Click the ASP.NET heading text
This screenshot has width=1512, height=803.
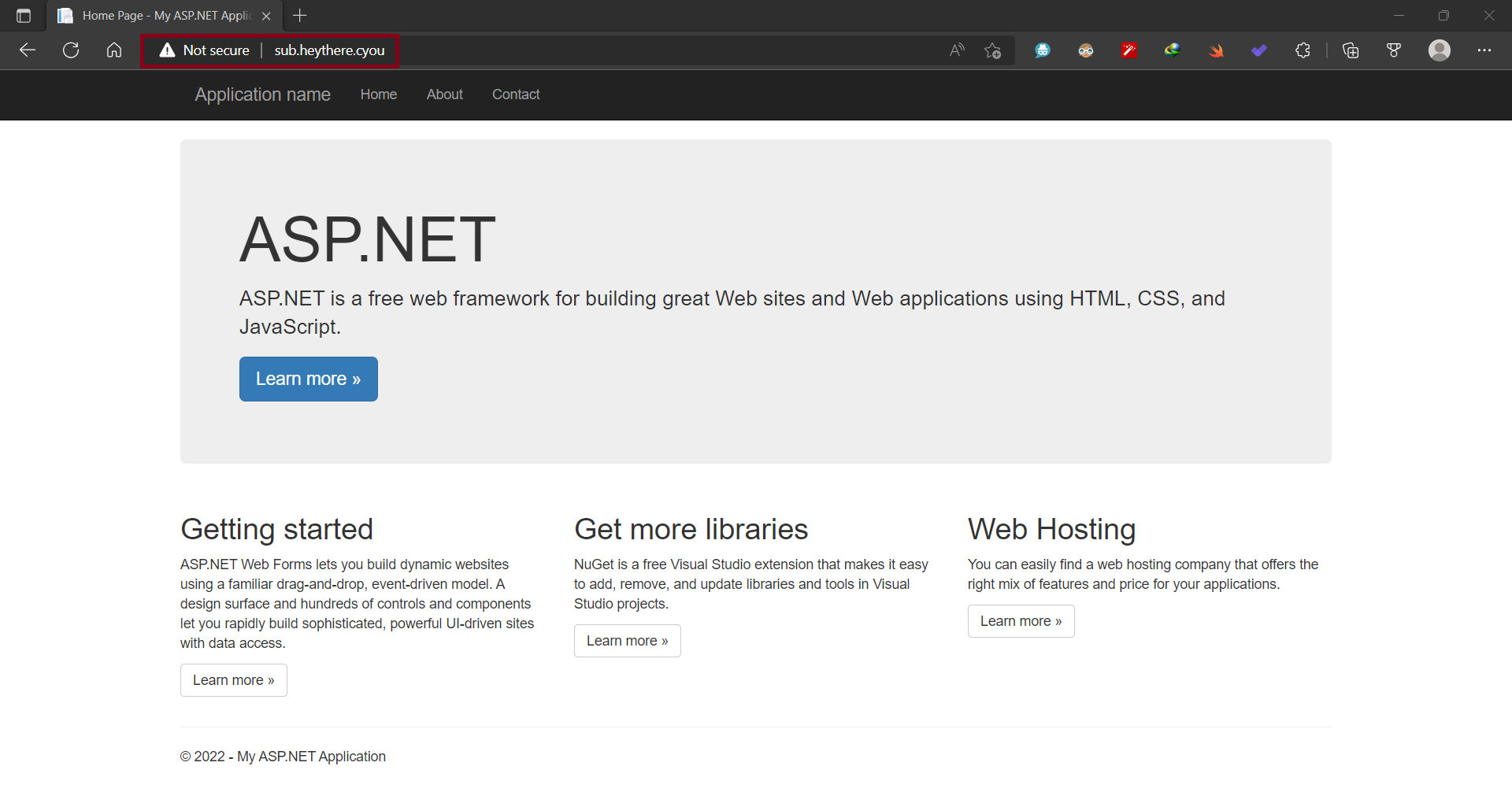tap(368, 239)
